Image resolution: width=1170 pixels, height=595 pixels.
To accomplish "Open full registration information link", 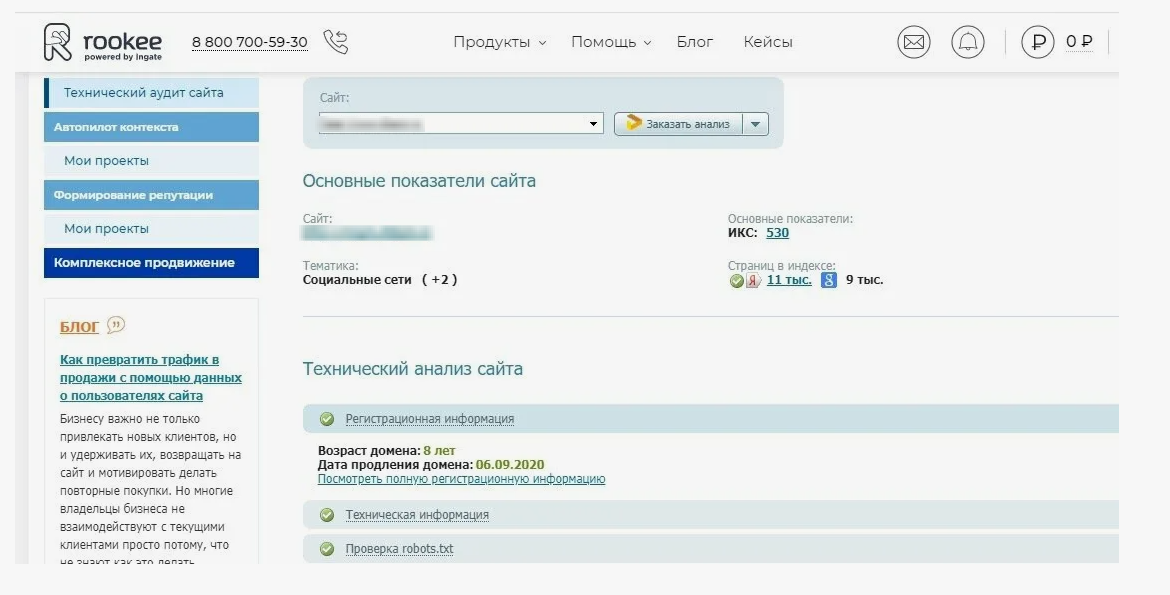I will [461, 479].
